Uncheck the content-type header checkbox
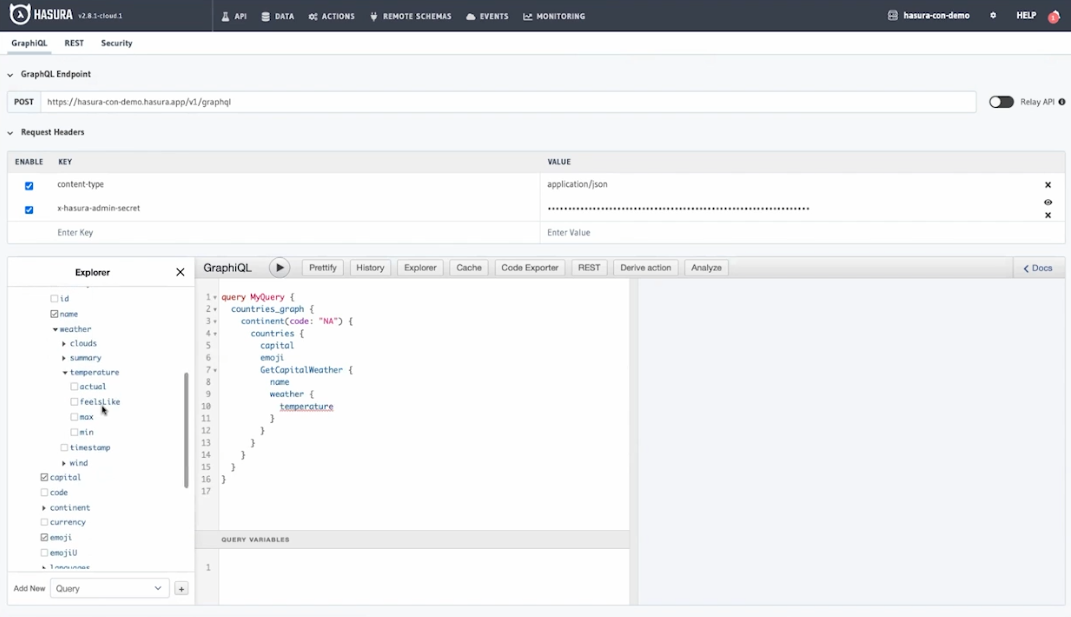The image size is (1071, 617). [29, 186]
